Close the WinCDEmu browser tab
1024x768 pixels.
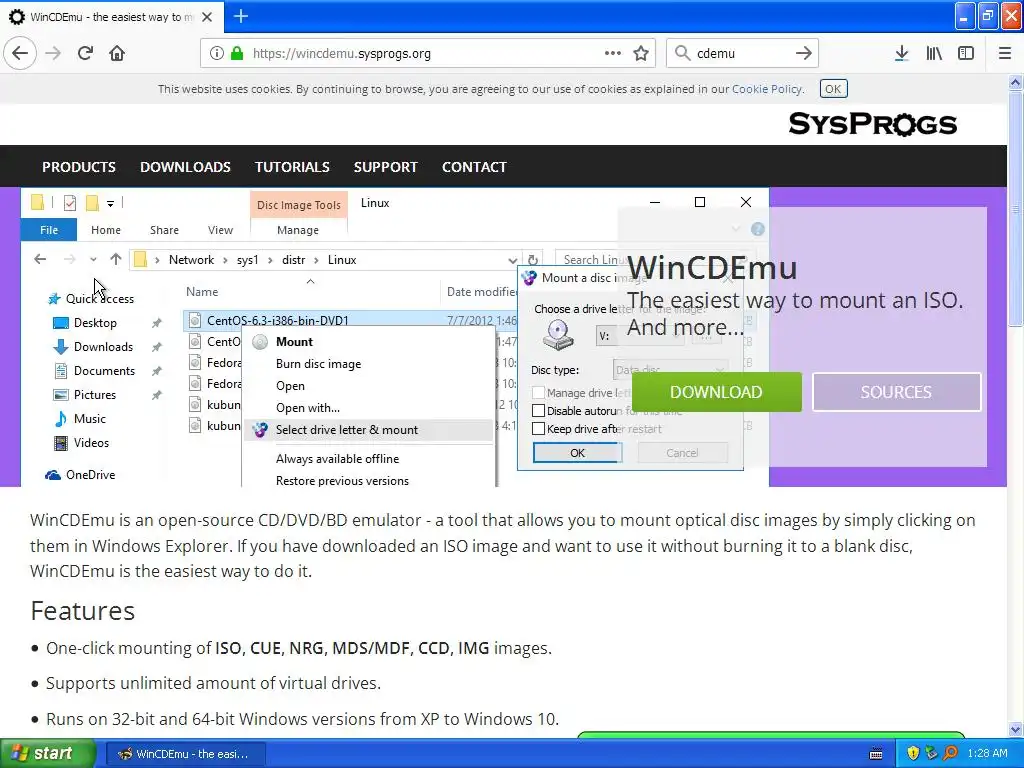(x=206, y=17)
